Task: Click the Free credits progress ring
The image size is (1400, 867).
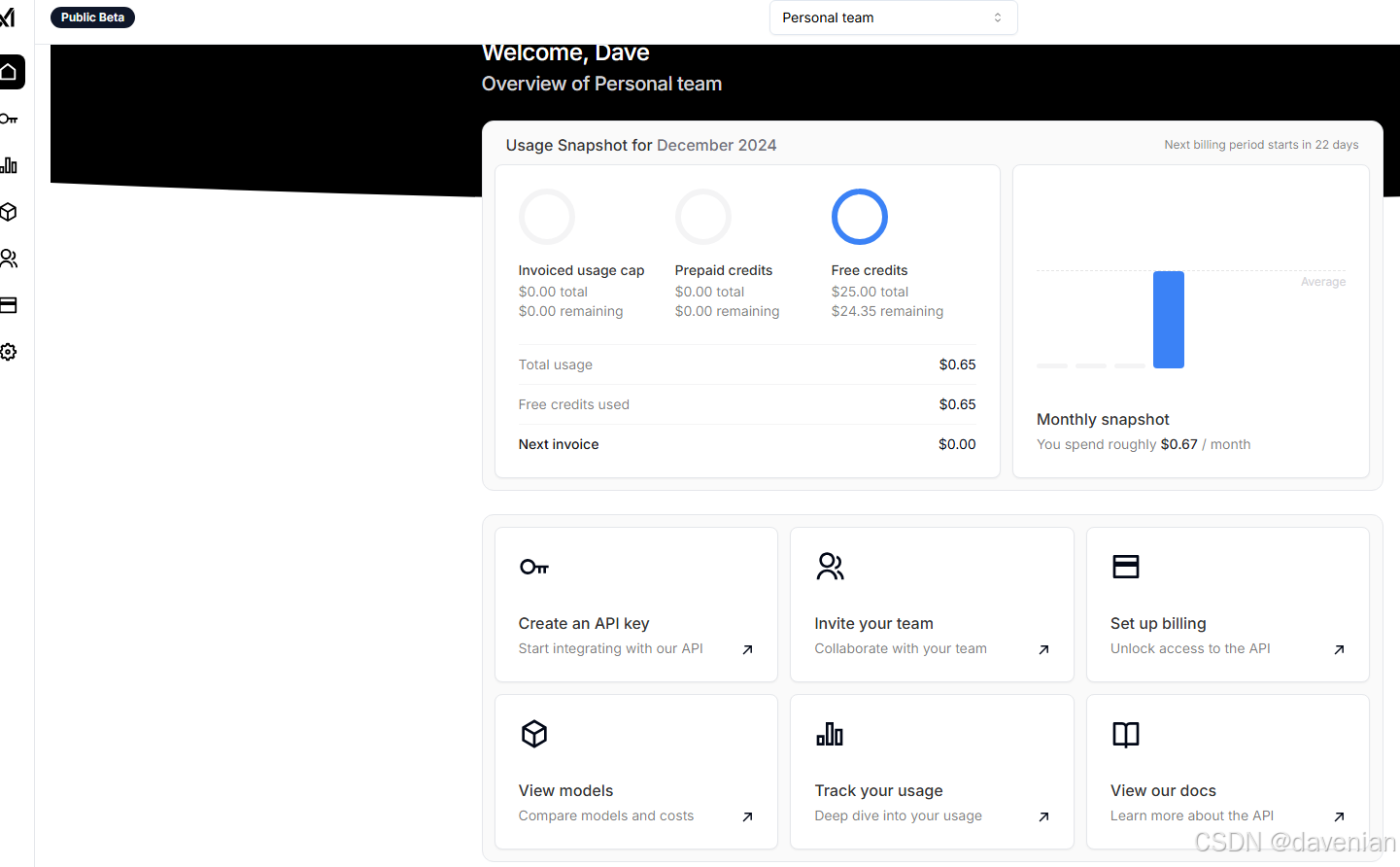Action: coord(860,217)
